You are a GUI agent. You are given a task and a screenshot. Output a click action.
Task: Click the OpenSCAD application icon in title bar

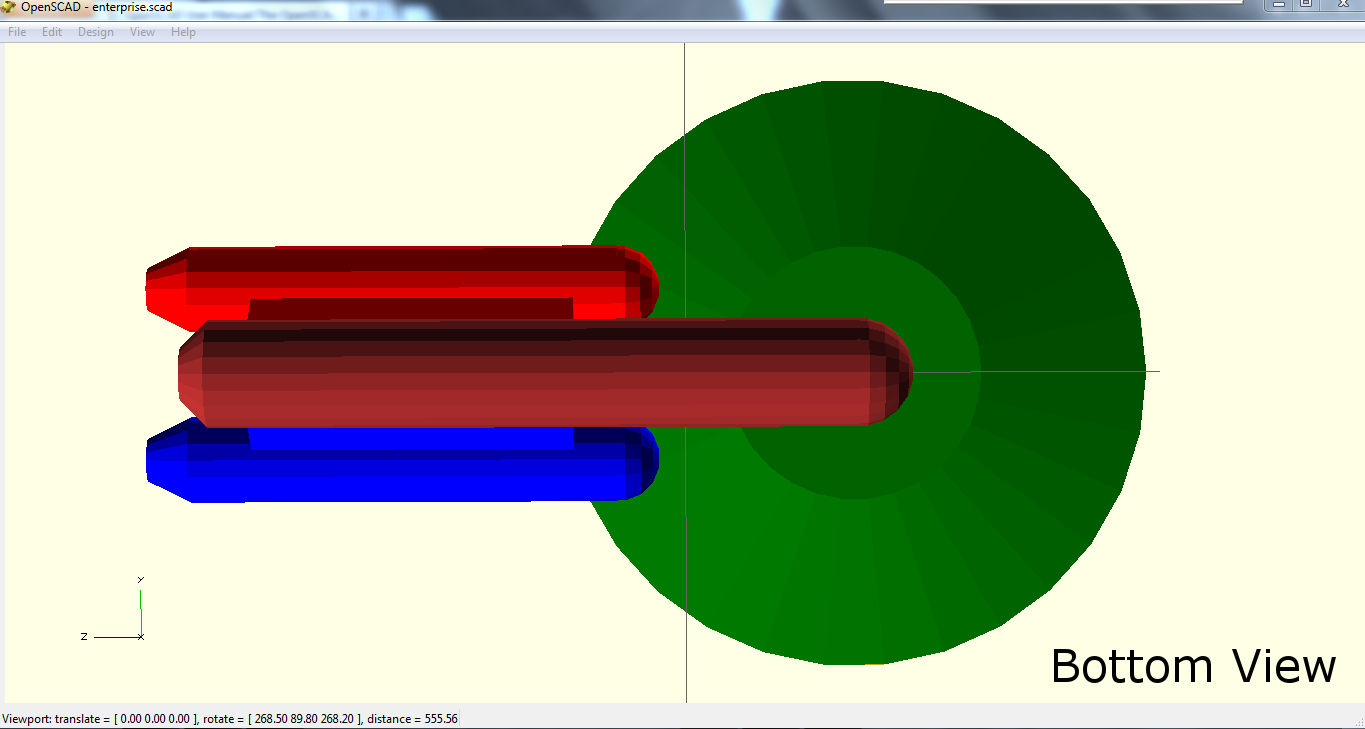coord(10,7)
